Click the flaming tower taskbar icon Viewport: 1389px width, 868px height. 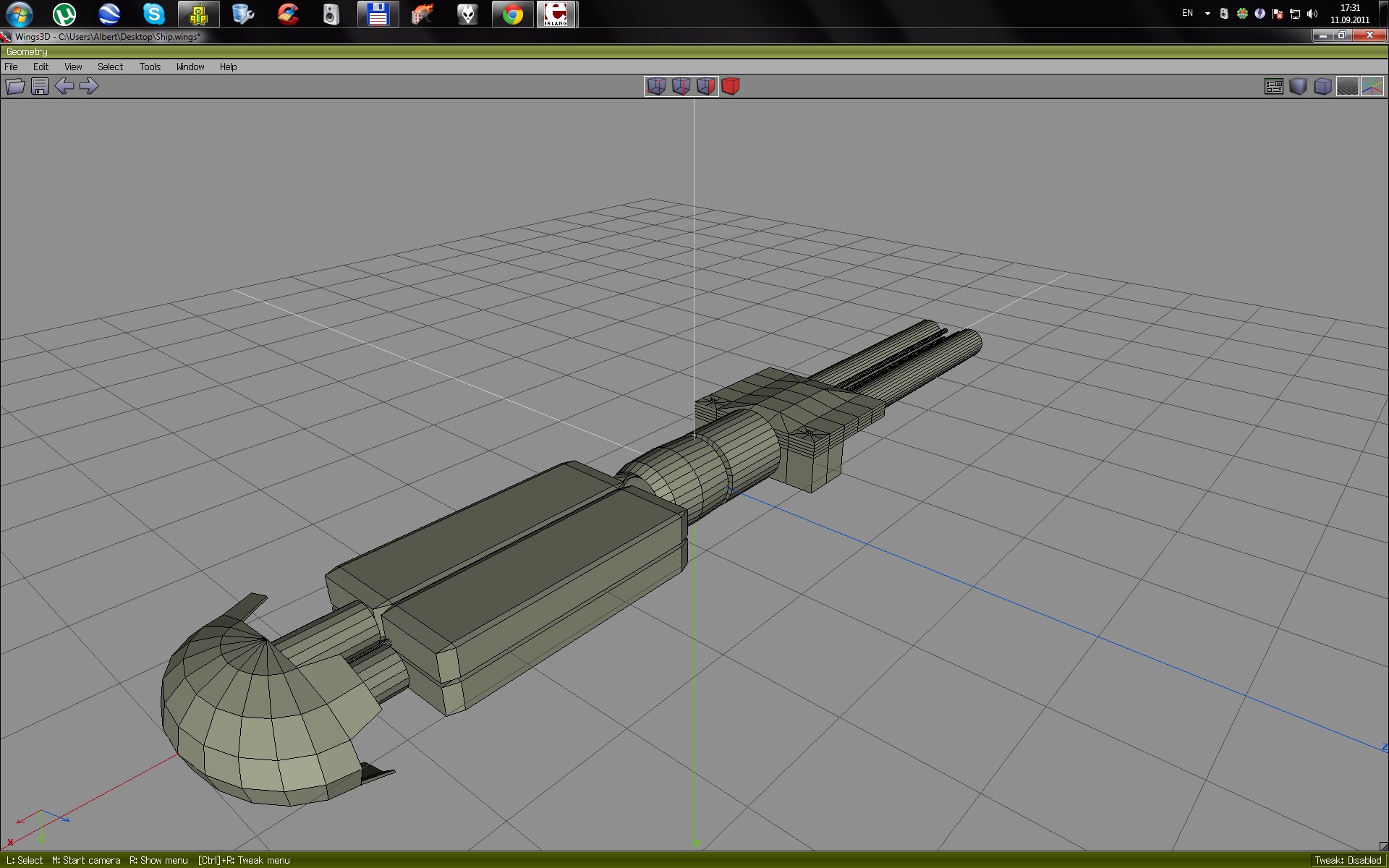pos(422,14)
